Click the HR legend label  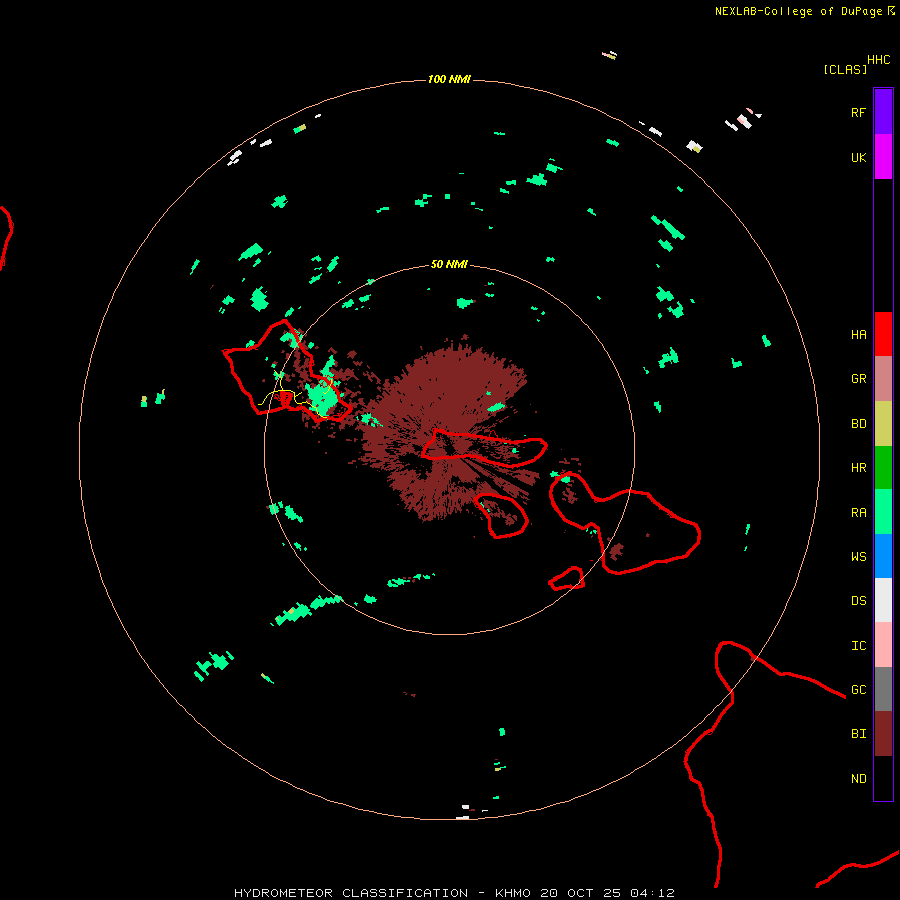(x=858, y=468)
